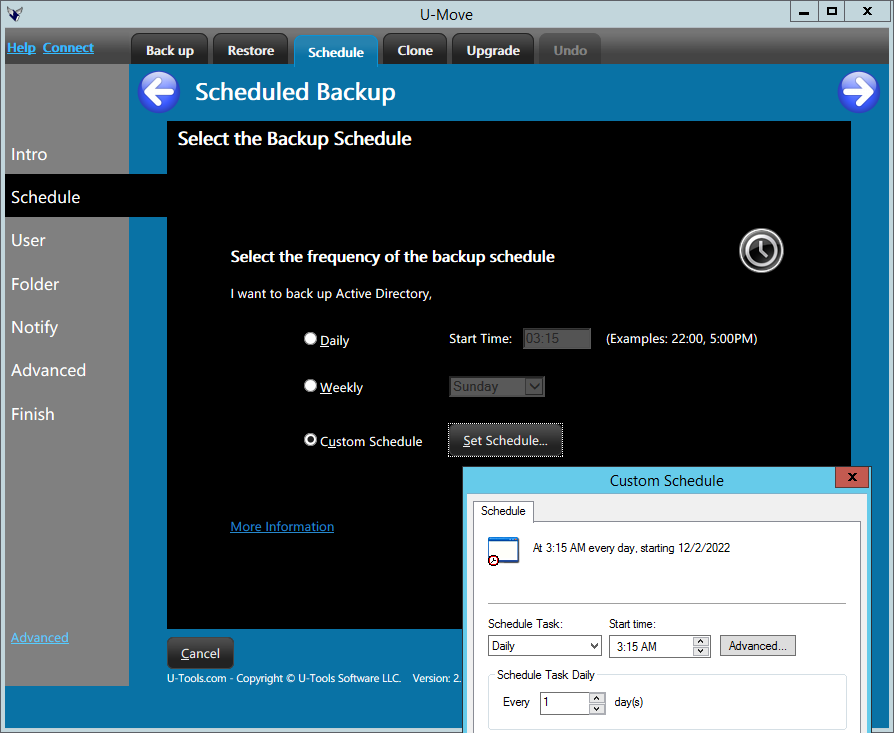Open the Clone tab
Image resolution: width=894 pixels, height=733 pixels.
pyautogui.click(x=415, y=51)
